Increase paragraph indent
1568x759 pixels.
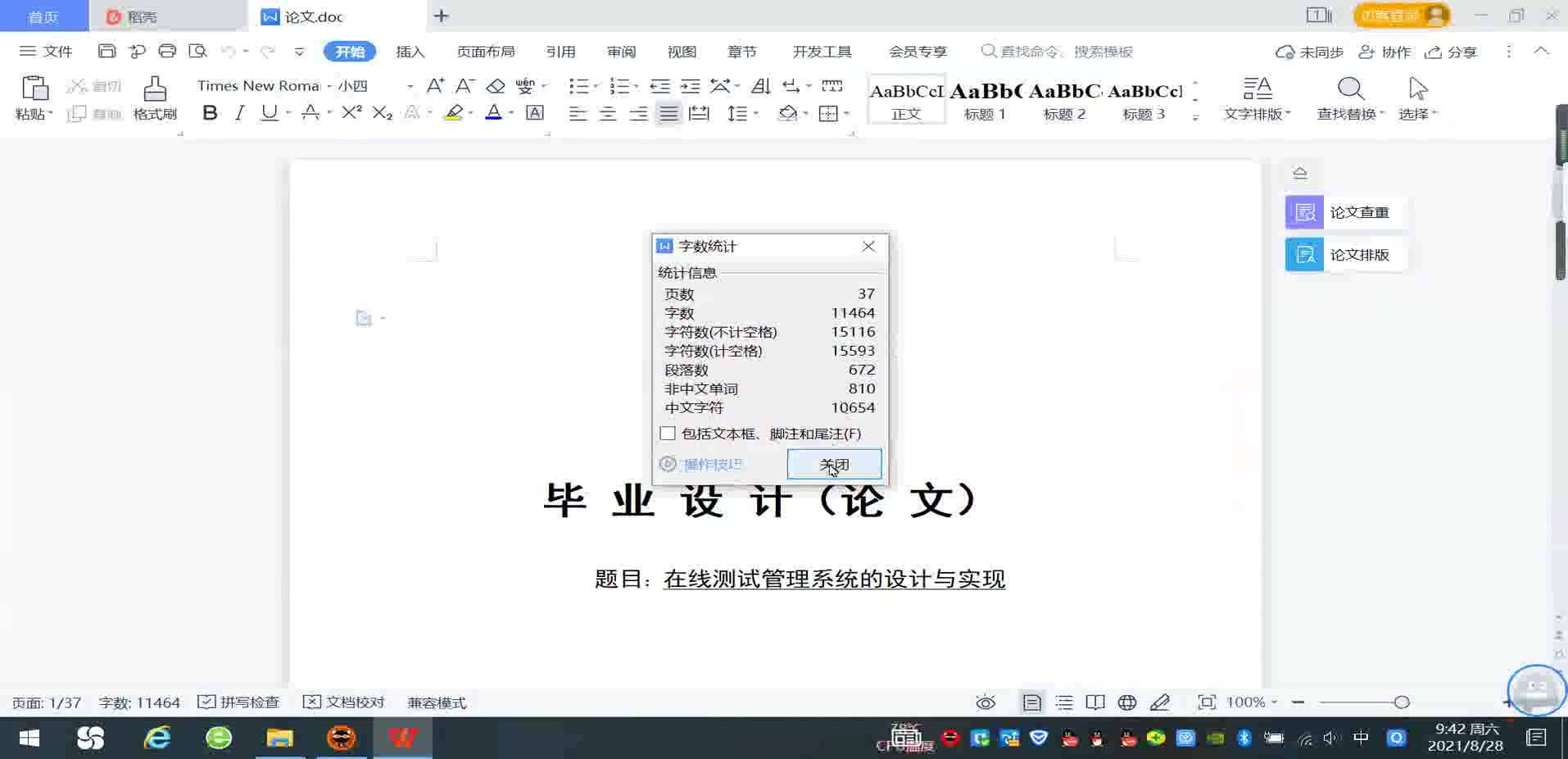click(x=690, y=85)
